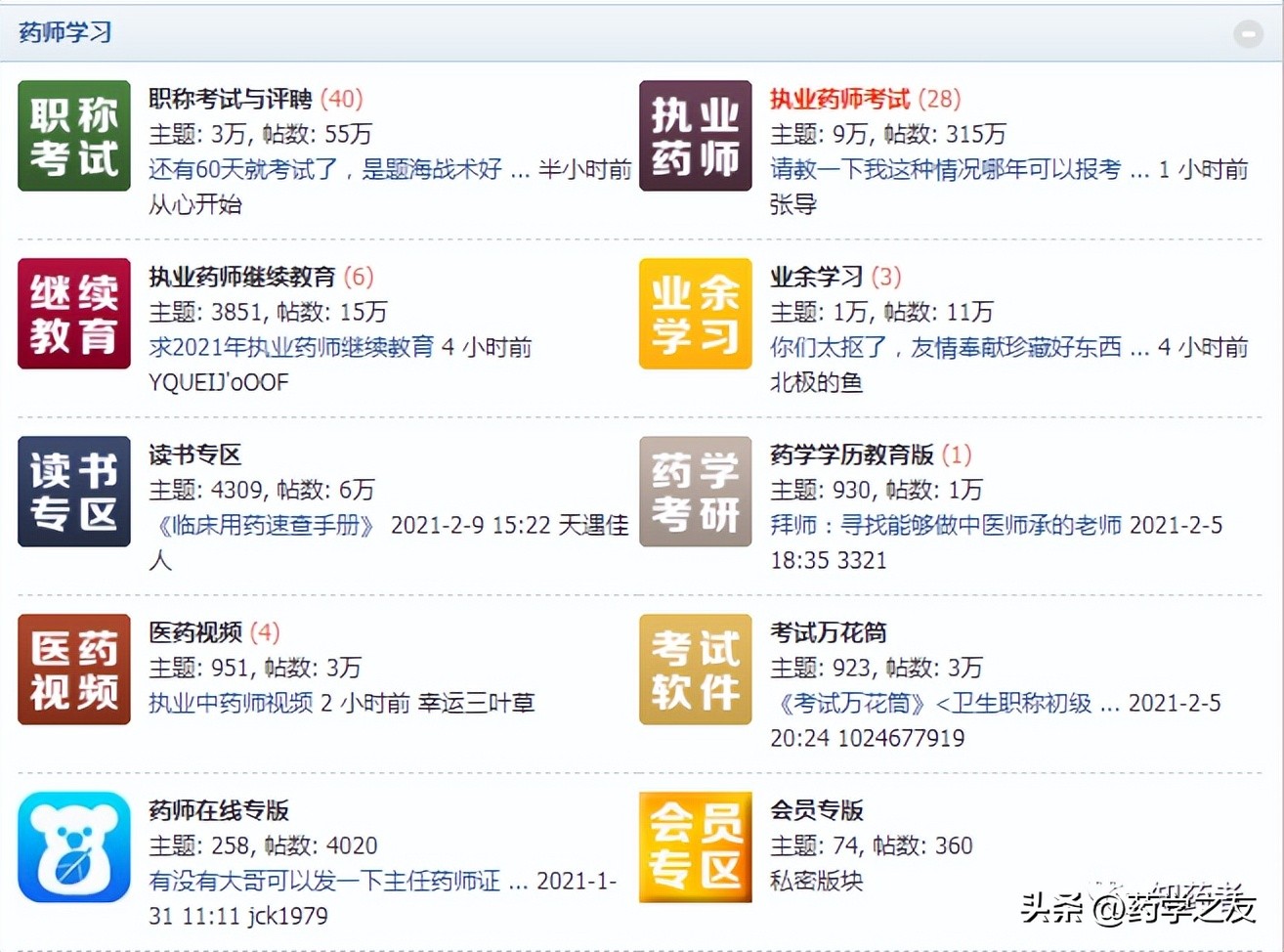The image size is (1284, 952).
Task: Click the 考试软件 section icon
Action: click(x=695, y=669)
